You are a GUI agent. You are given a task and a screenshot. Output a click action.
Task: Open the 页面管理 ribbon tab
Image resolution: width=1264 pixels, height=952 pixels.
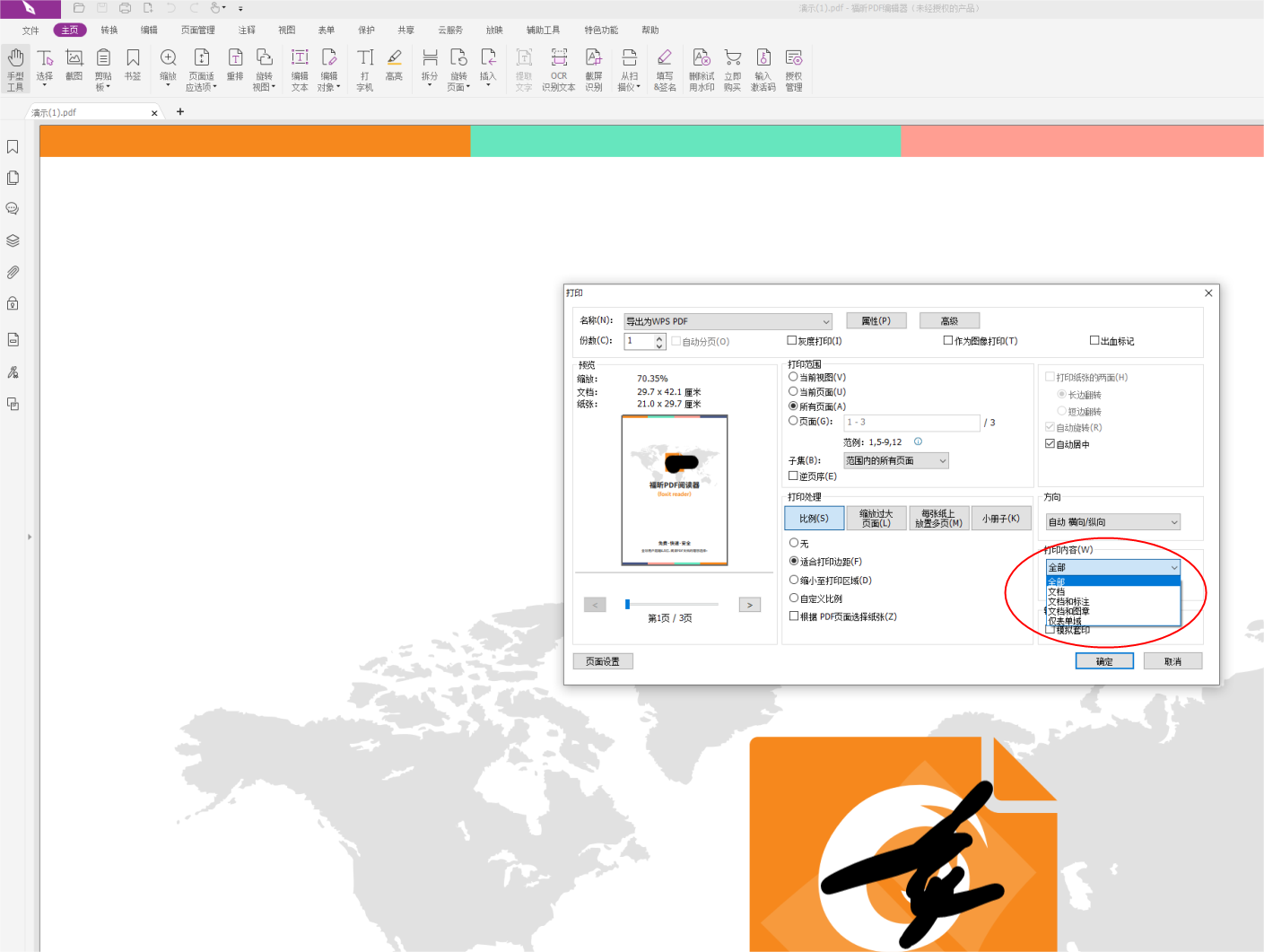pos(197,31)
